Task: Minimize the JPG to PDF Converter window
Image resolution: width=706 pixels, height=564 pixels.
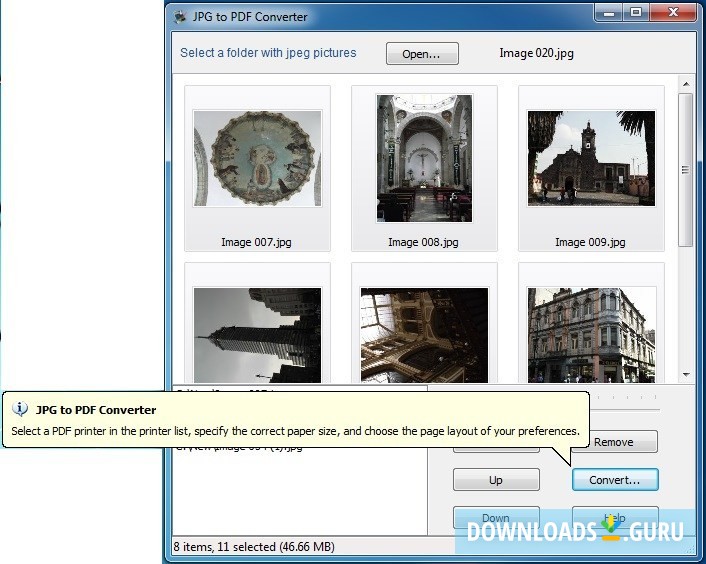Action: [609, 13]
